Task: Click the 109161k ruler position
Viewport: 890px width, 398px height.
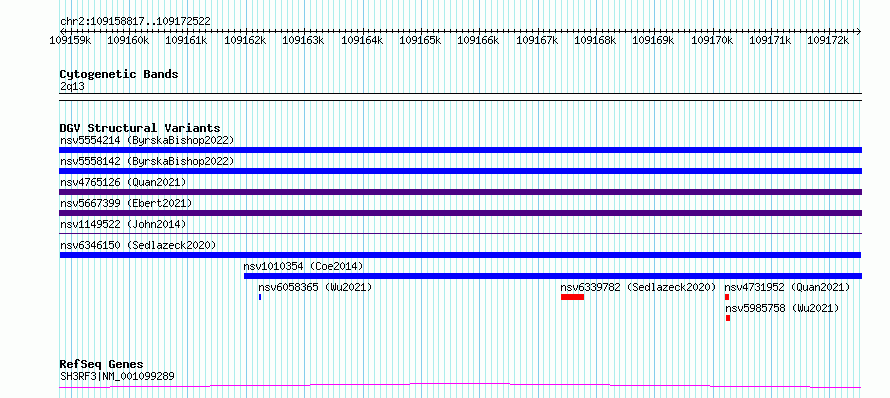Action: (186, 40)
